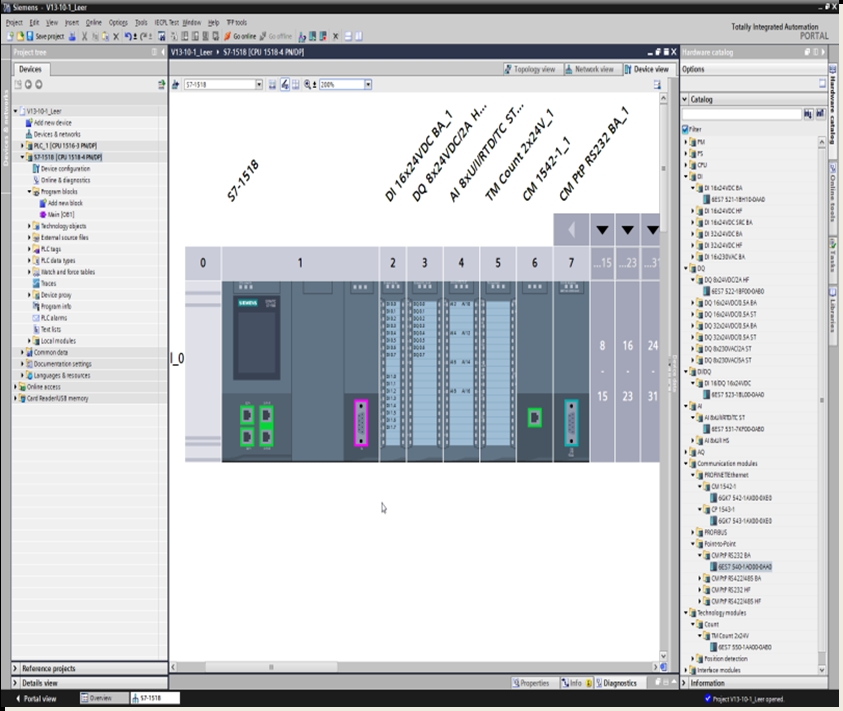Click the project tree back navigation arrow

pyautogui.click(x=28, y=84)
